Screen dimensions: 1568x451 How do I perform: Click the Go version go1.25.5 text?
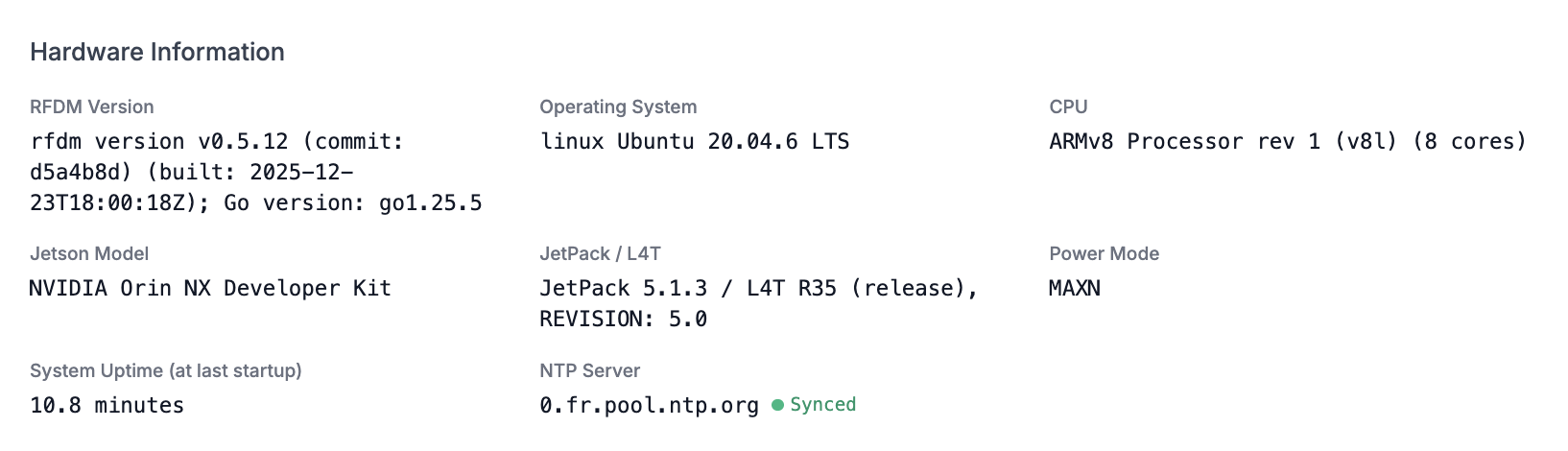(353, 203)
